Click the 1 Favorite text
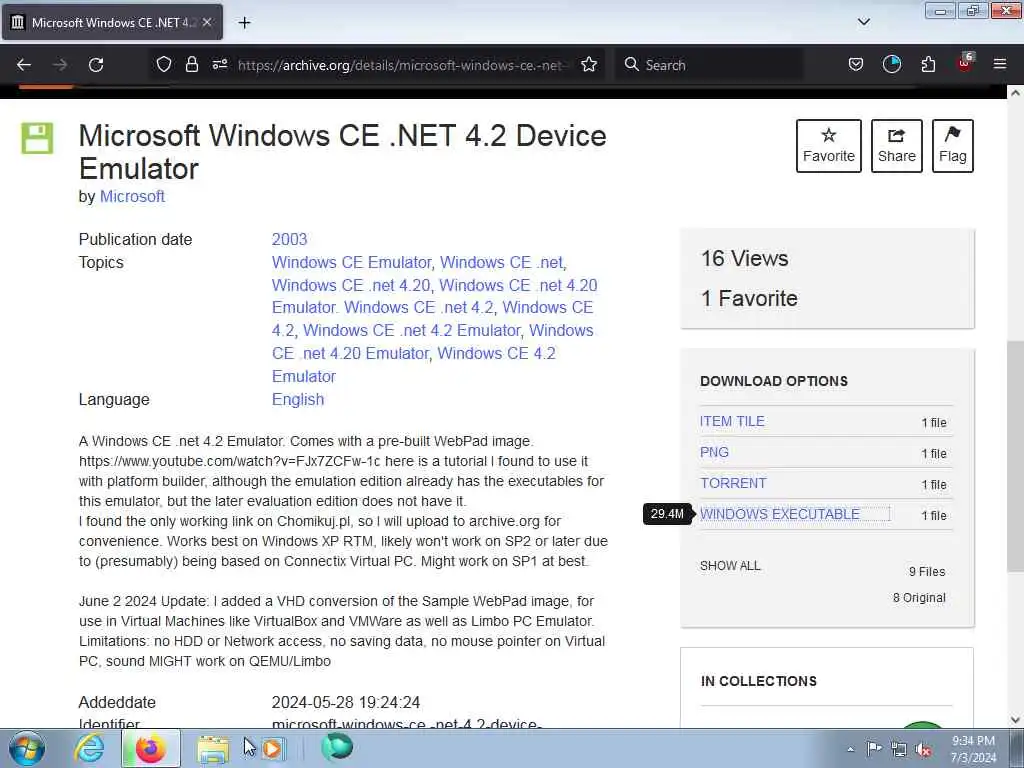This screenshot has height=768, width=1024. click(x=749, y=298)
